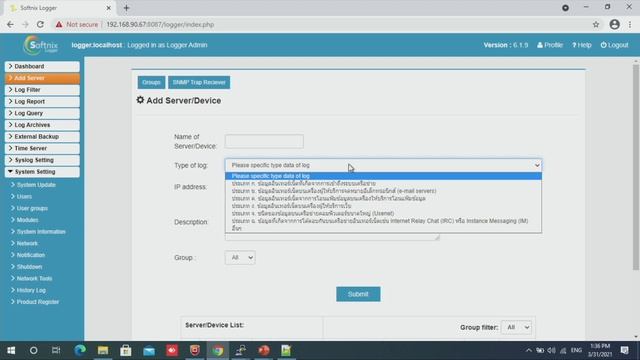Click the Groups button
Image resolution: width=640 pixels, height=360 pixels.
click(x=151, y=82)
